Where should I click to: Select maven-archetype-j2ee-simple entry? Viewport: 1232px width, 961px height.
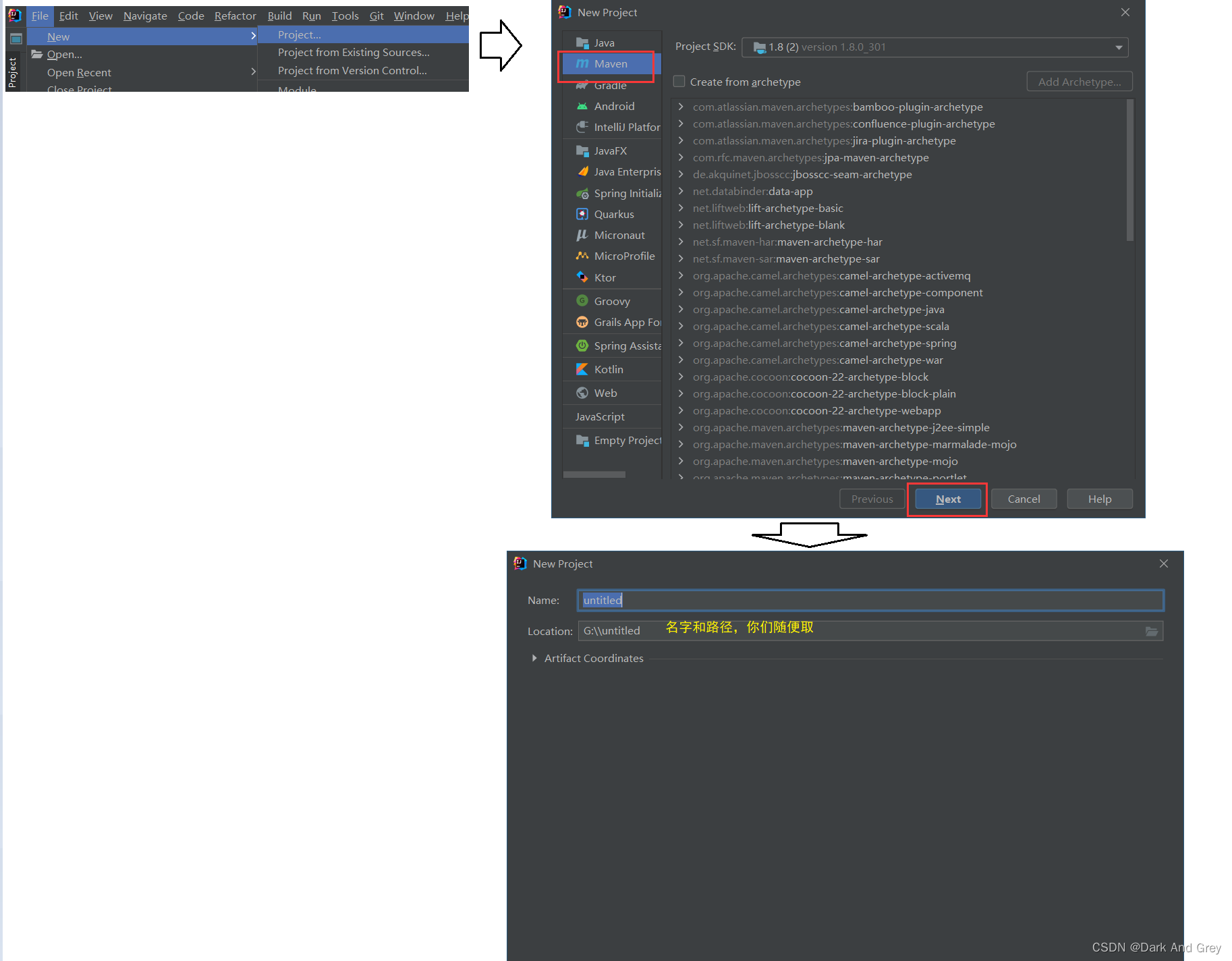pos(841,428)
